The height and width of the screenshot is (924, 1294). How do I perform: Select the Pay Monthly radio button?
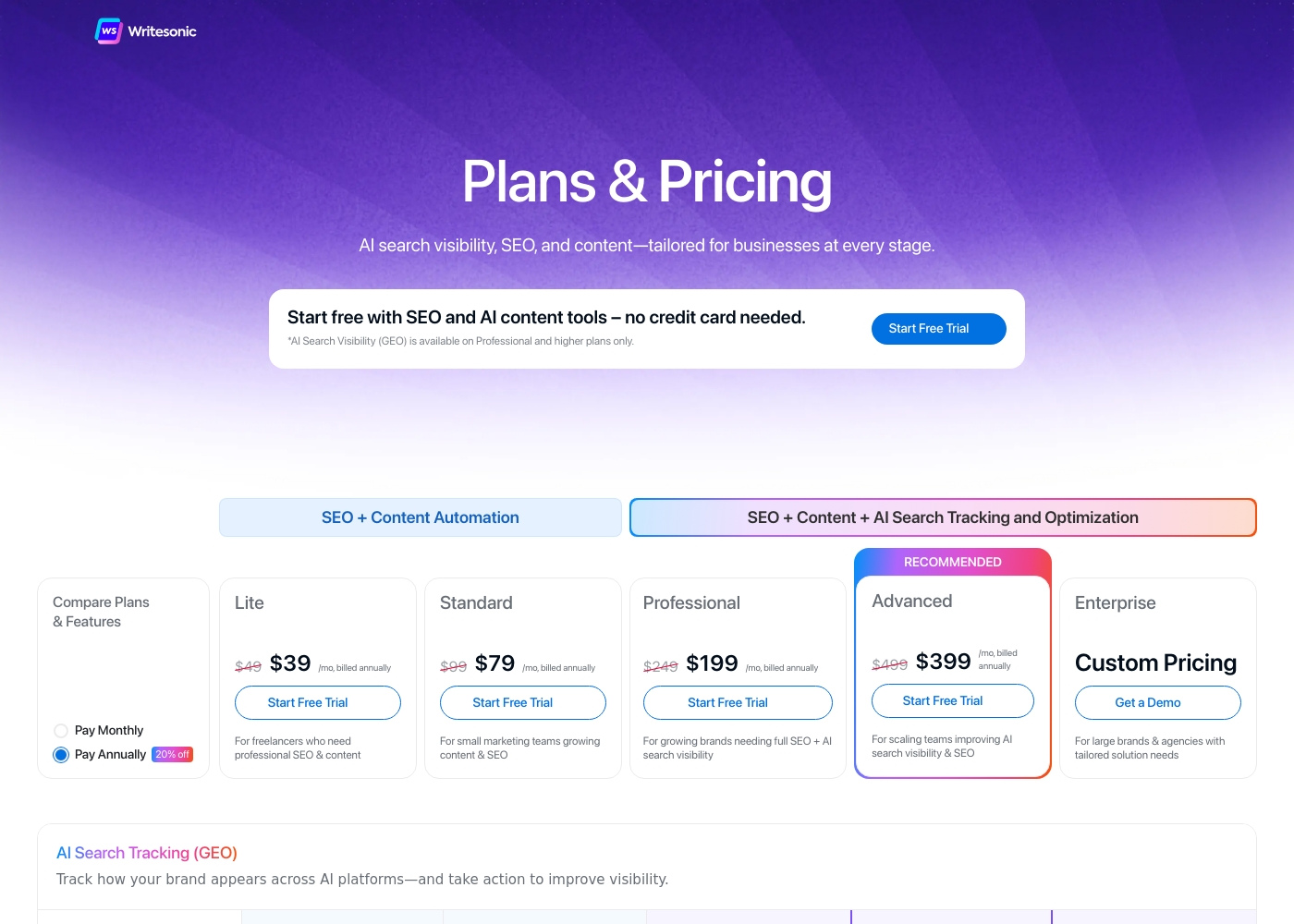click(61, 731)
